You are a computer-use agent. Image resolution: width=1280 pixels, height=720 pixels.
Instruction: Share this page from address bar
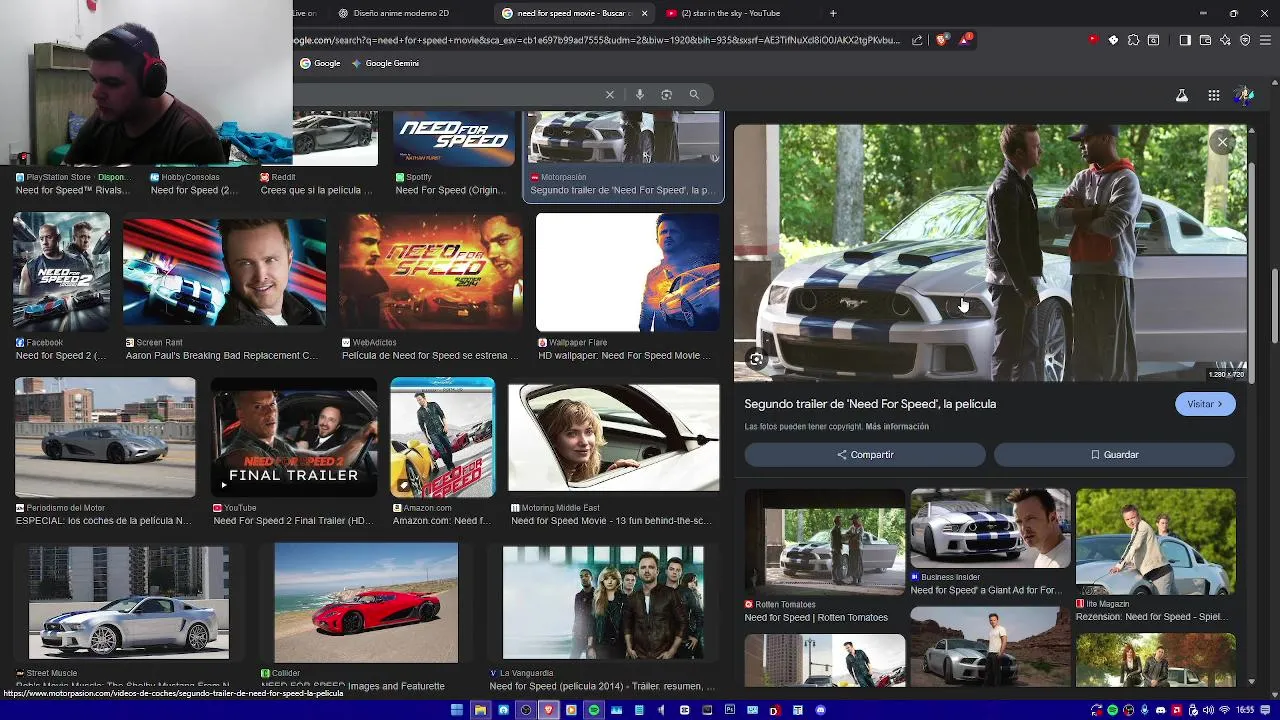point(917,40)
